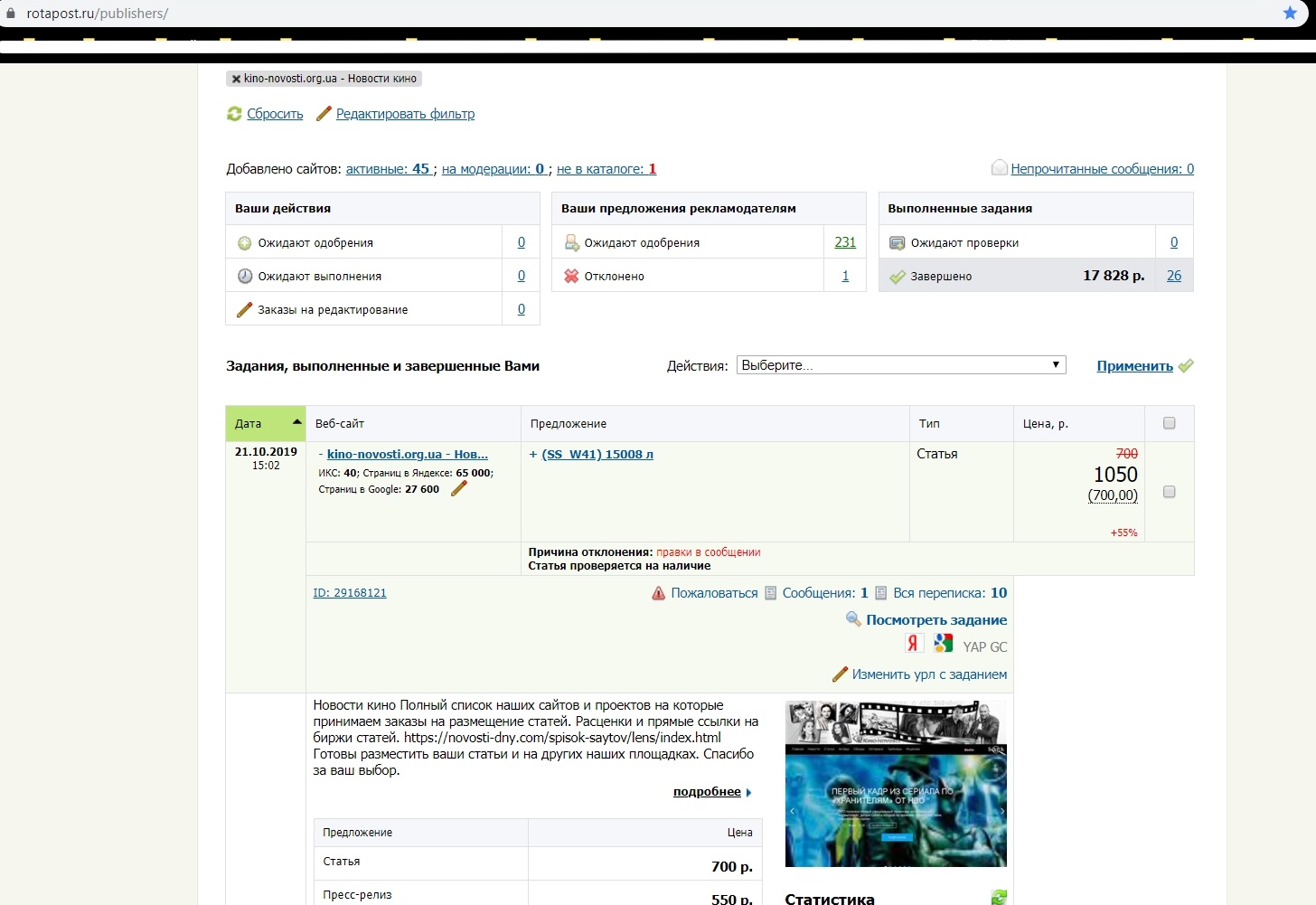Image resolution: width=1316 pixels, height=905 pixels.
Task: Click green check icon at Завершено
Action: pos(898,277)
